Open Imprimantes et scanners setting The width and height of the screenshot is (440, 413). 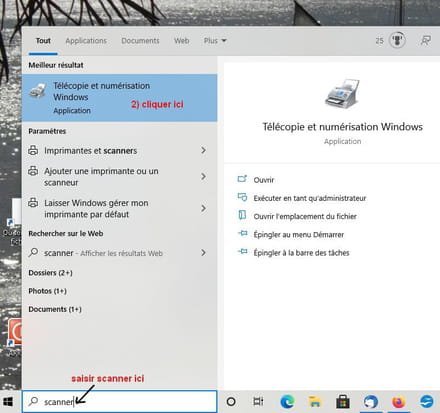pyautogui.click(x=119, y=151)
